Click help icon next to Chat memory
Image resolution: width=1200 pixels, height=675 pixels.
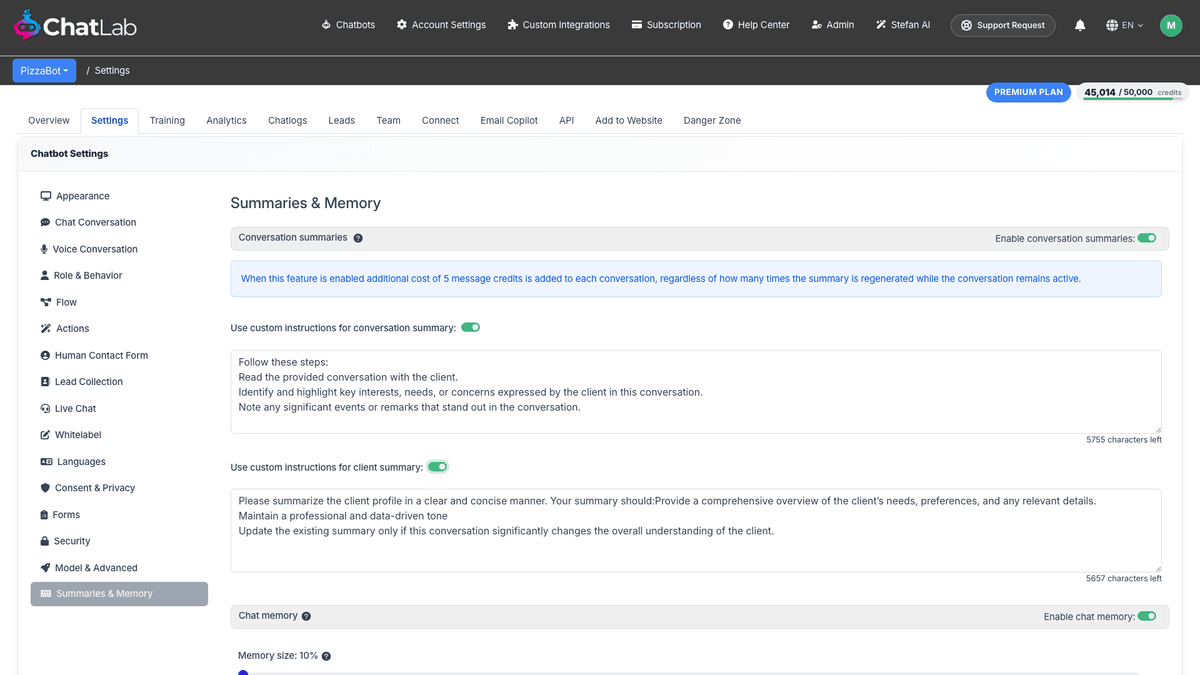coord(306,616)
